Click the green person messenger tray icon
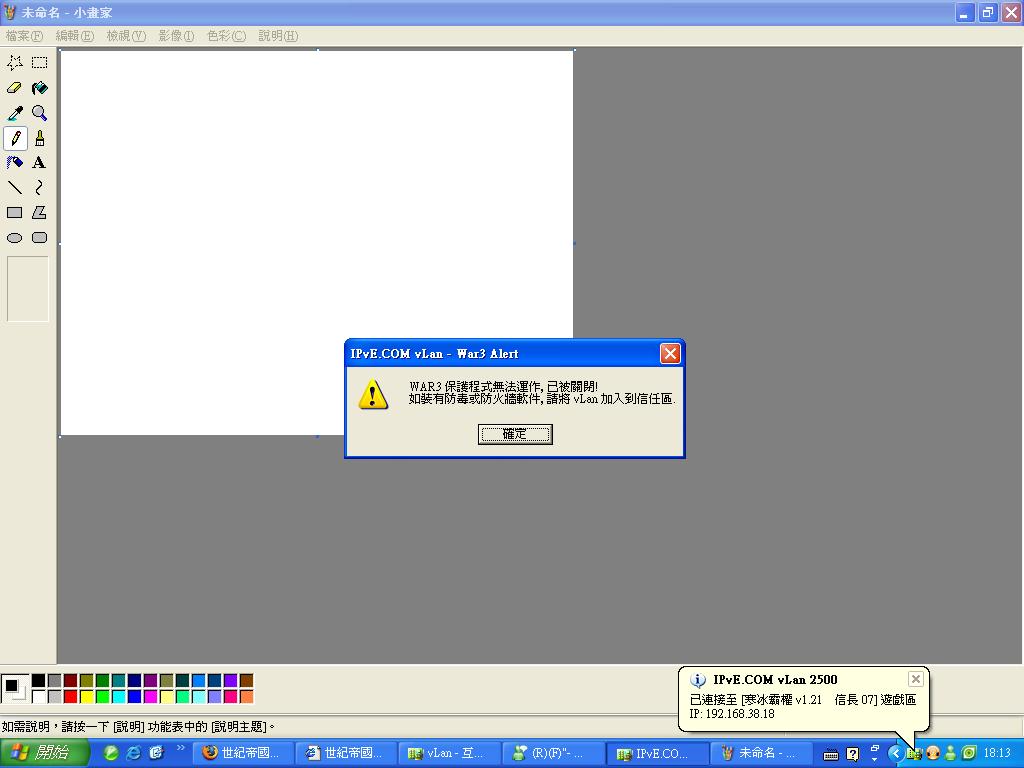This screenshot has width=1024, height=768. pyautogui.click(x=951, y=753)
